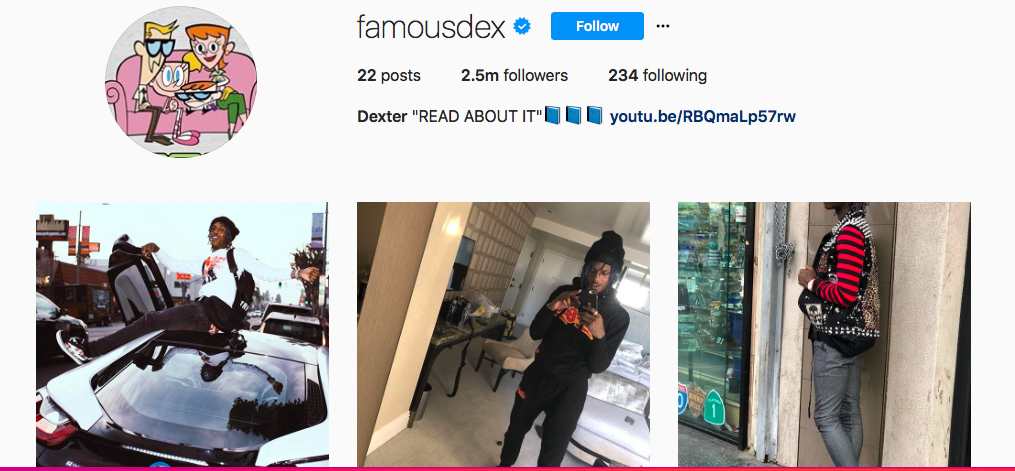The height and width of the screenshot is (471, 1015).
Task: View the 2.5m followers list
Action: pos(514,76)
